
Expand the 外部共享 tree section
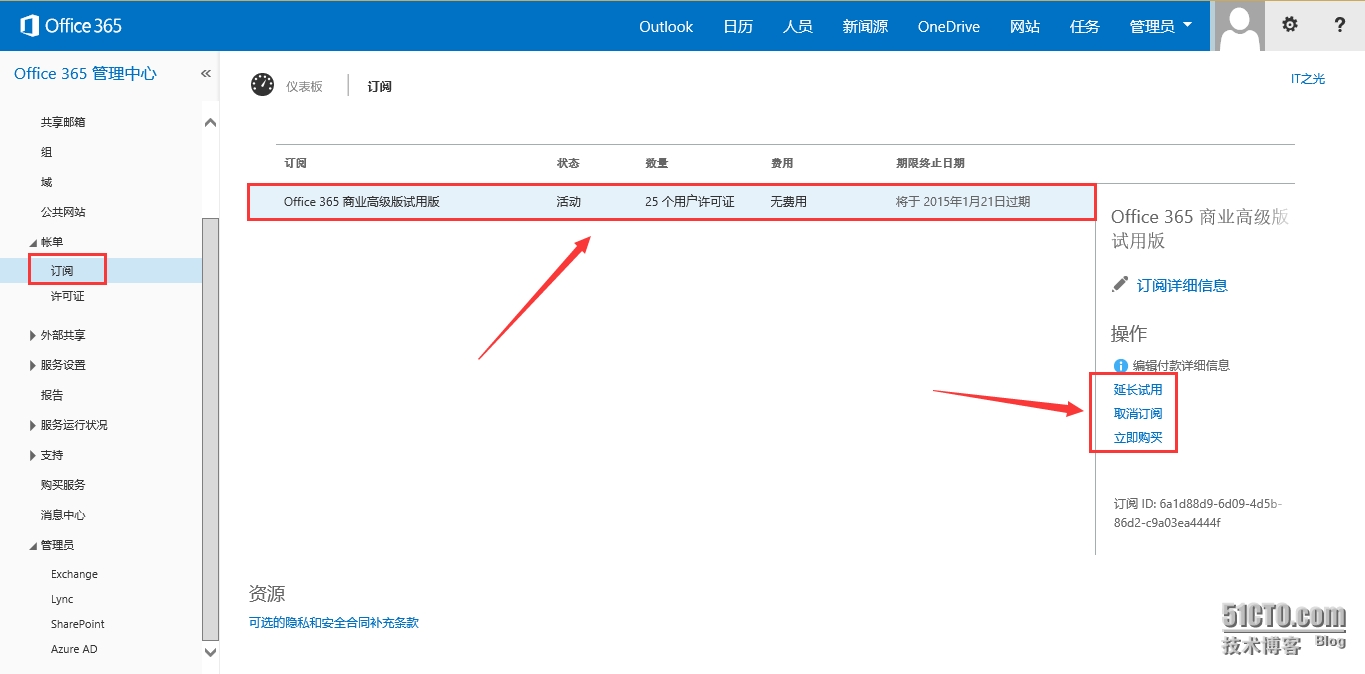pos(33,335)
